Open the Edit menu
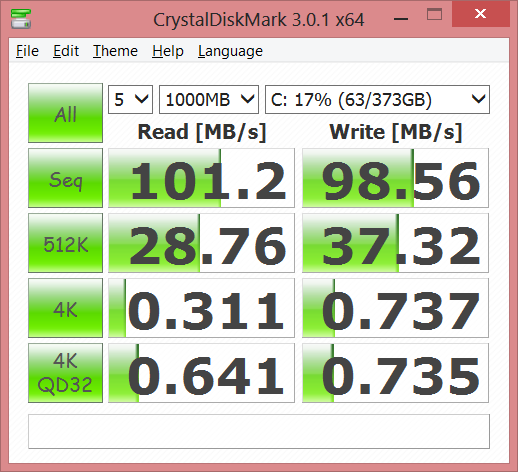Image resolution: width=518 pixels, height=472 pixels. click(66, 51)
